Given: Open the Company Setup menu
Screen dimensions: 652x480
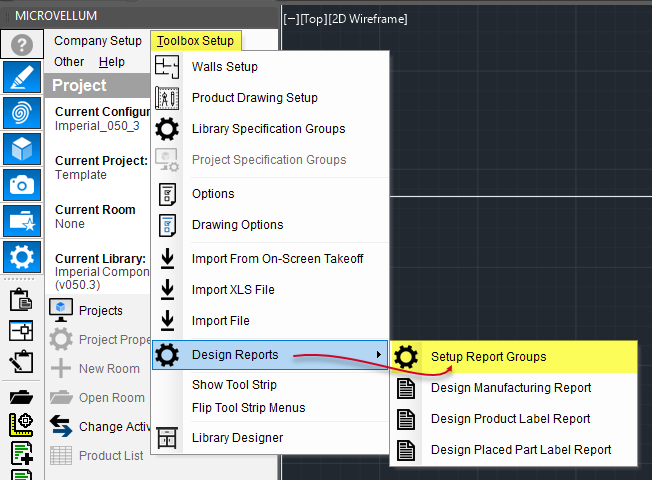Looking at the screenshot, I should 98,41.
